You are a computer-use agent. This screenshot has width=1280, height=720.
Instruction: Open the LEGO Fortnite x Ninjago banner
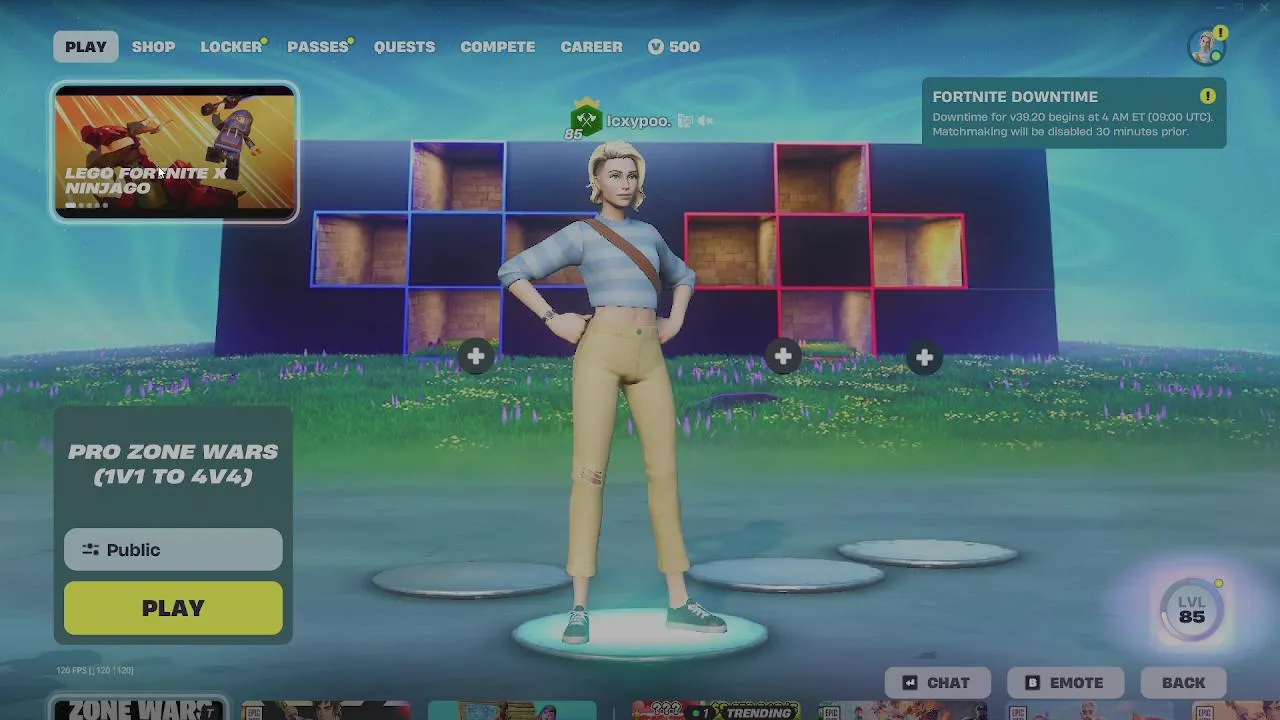175,152
